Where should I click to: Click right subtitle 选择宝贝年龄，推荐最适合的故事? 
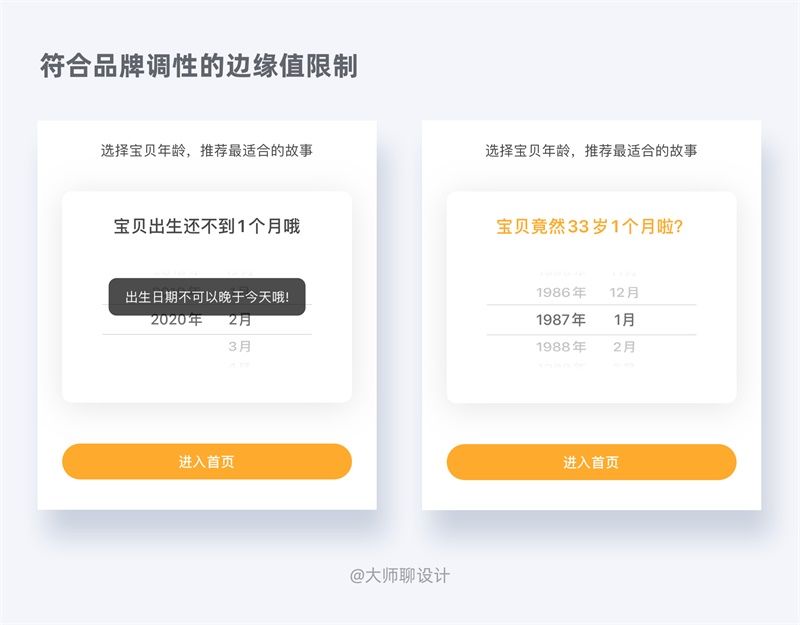tap(591, 151)
